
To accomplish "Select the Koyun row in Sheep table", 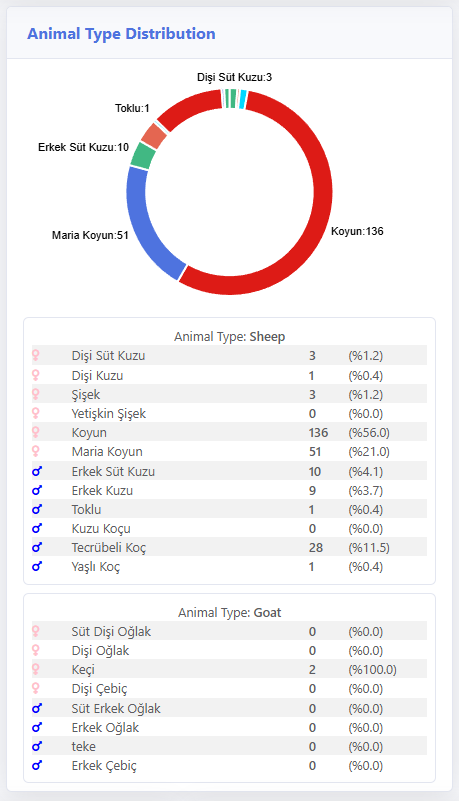I will 229,432.
